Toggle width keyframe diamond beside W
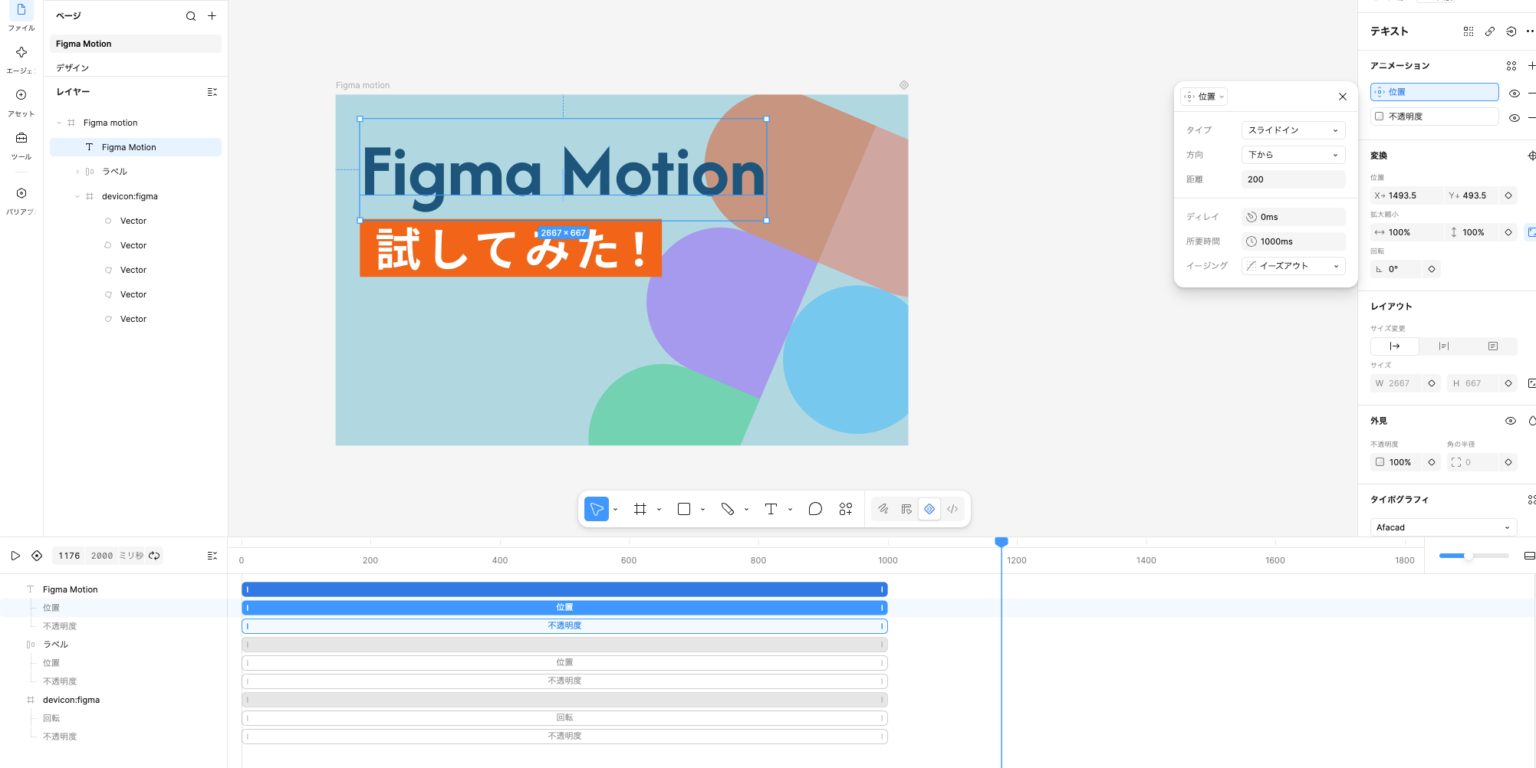 click(1432, 383)
